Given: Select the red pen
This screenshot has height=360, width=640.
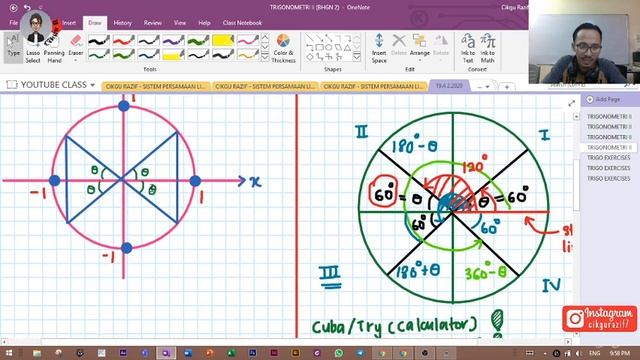Looking at the screenshot, I should pyautogui.click(x=124, y=40).
